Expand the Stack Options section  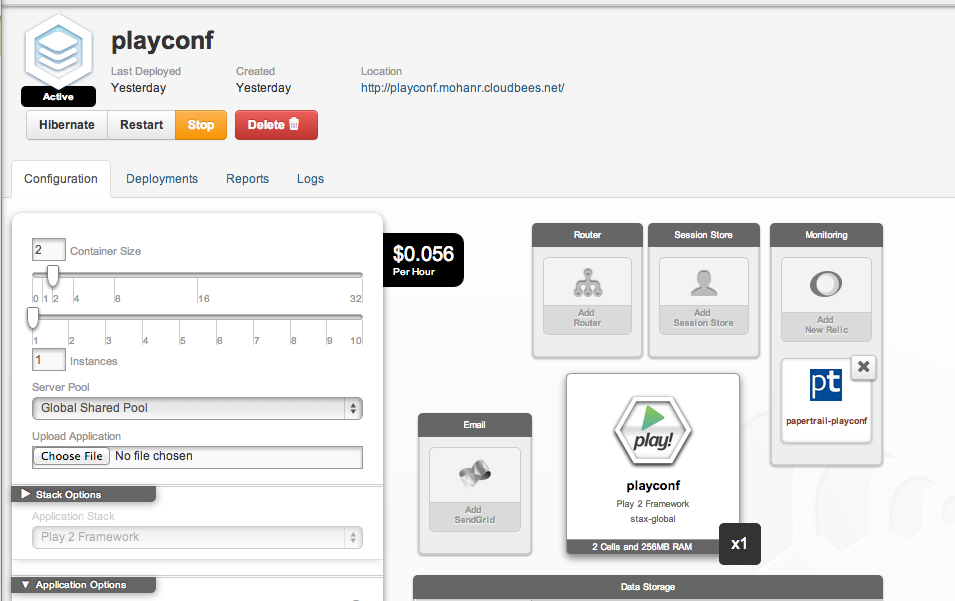[x=26, y=494]
